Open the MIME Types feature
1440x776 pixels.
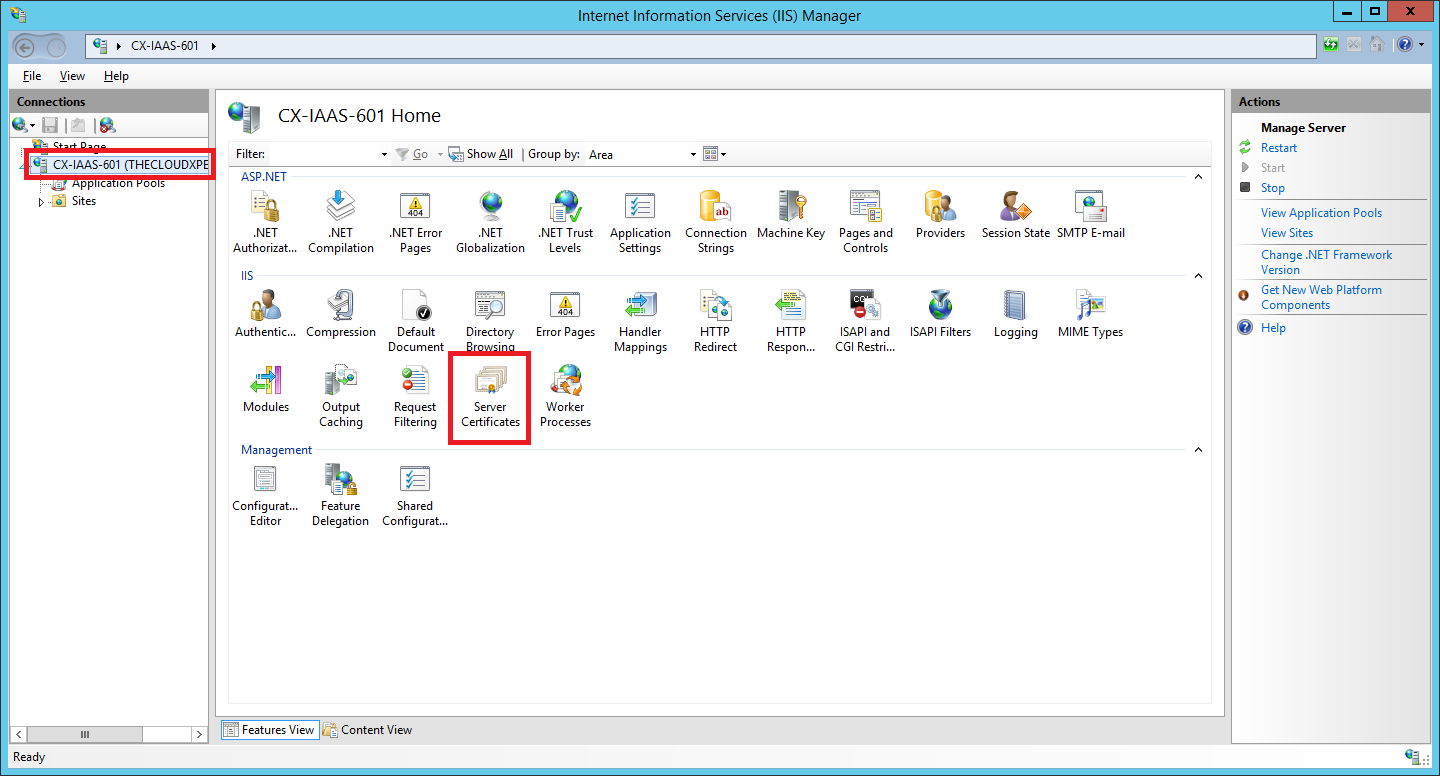point(1090,314)
